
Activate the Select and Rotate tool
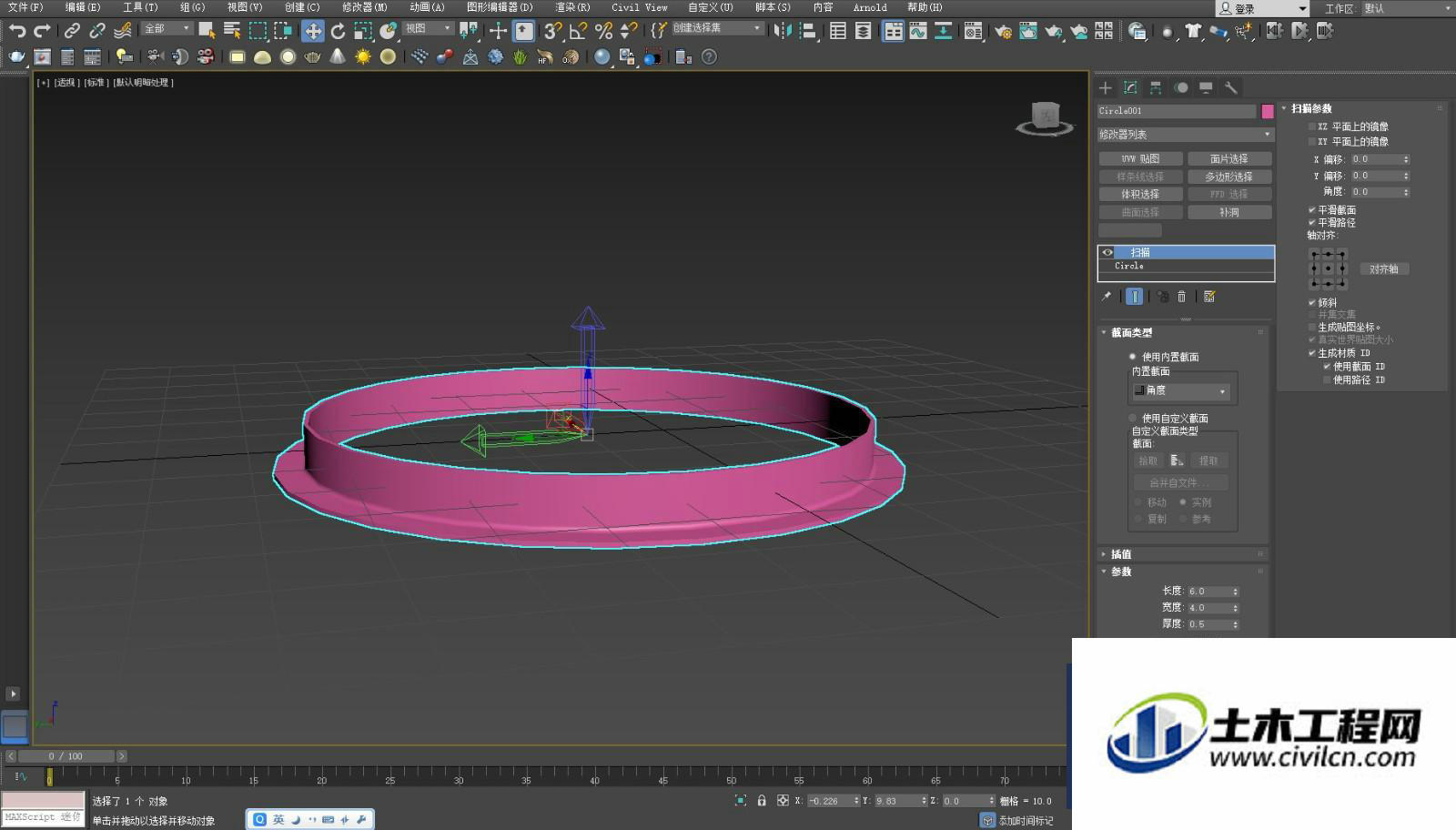[x=338, y=31]
